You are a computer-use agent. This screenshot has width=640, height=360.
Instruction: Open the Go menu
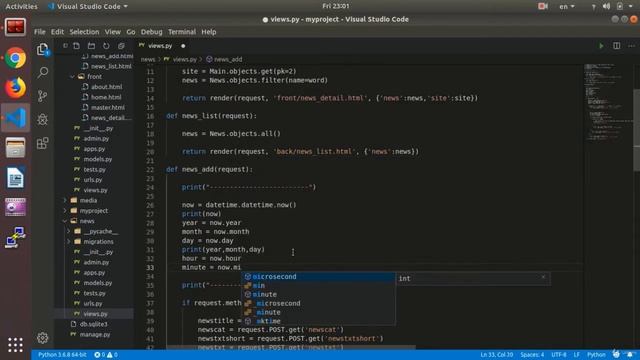click(131, 32)
